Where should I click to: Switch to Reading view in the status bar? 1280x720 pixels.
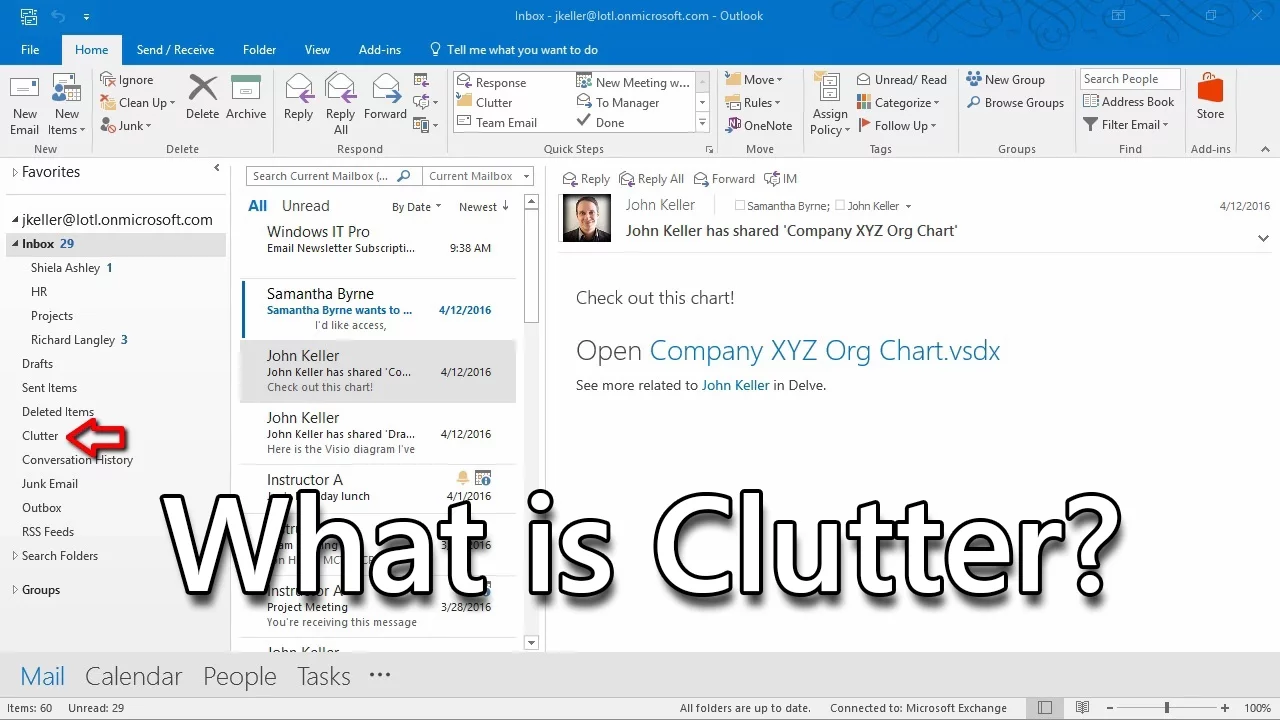(1082, 707)
